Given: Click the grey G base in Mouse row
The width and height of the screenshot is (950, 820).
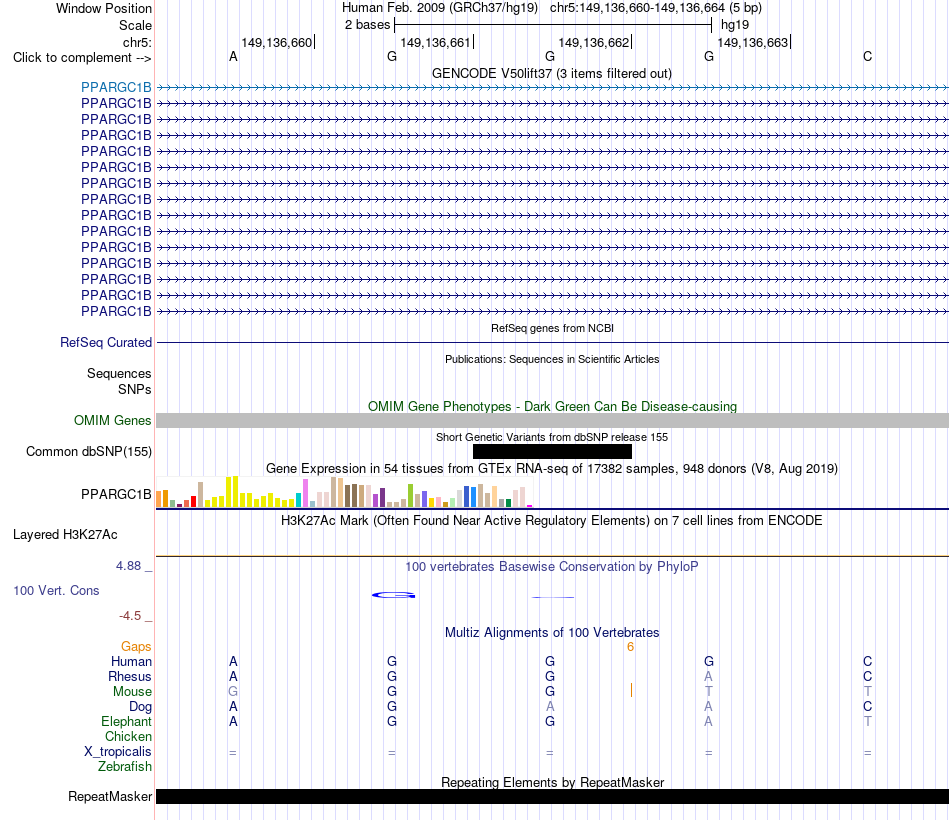Looking at the screenshot, I should (233, 692).
